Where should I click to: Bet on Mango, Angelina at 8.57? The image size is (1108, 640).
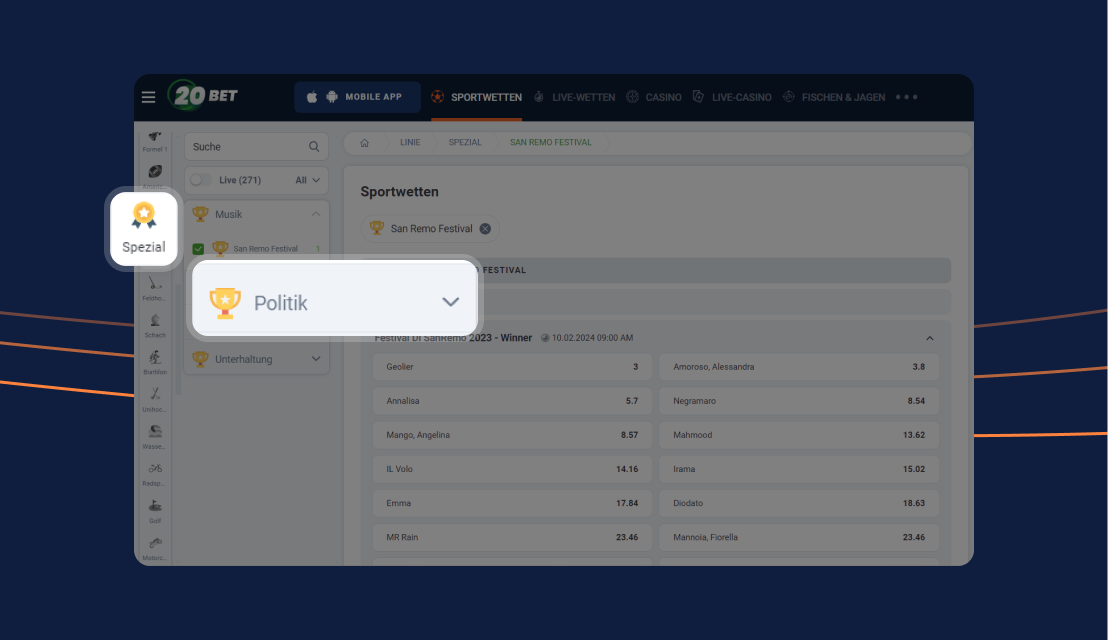tap(512, 435)
